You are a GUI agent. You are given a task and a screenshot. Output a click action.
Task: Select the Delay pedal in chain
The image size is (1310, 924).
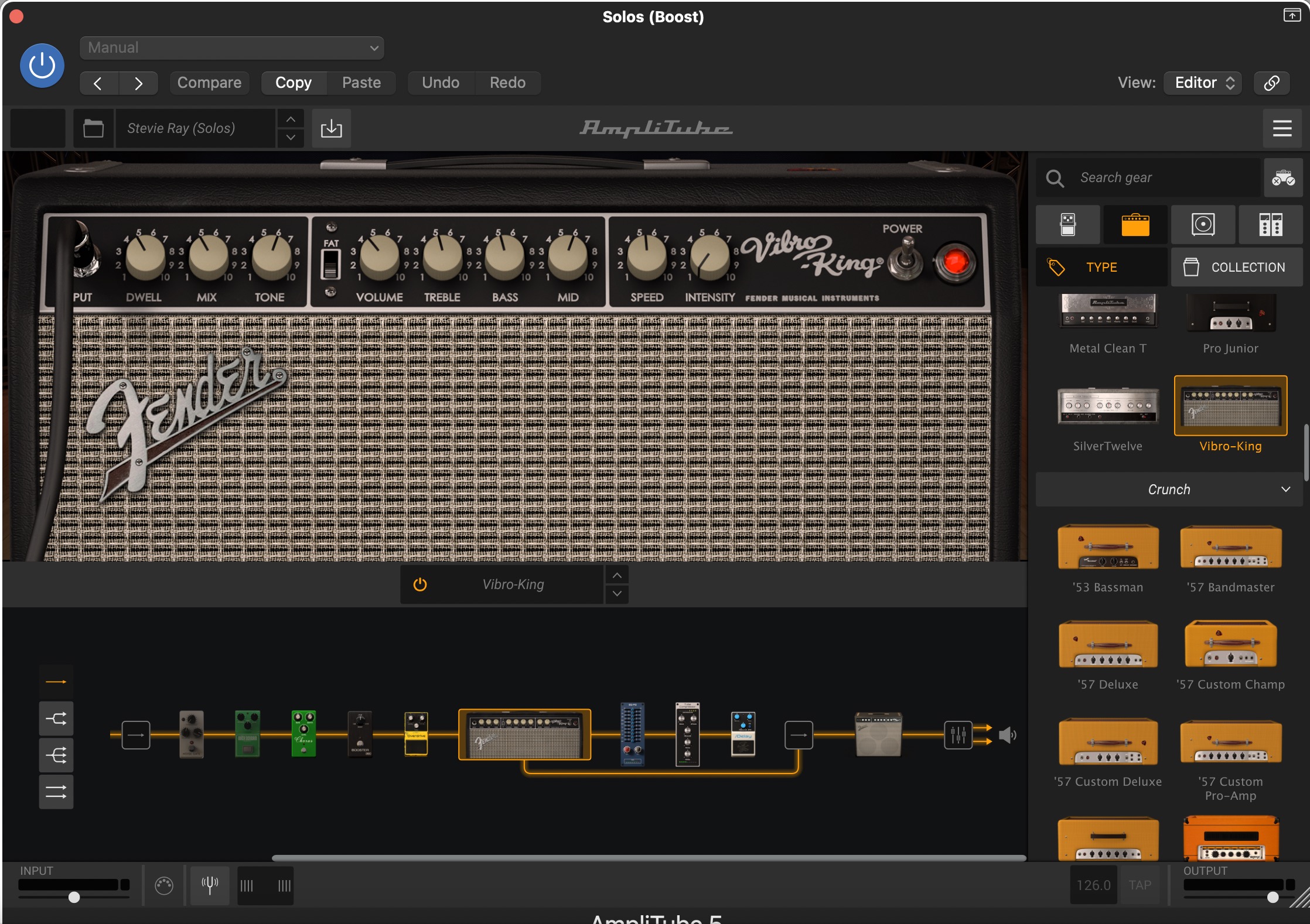coord(743,734)
